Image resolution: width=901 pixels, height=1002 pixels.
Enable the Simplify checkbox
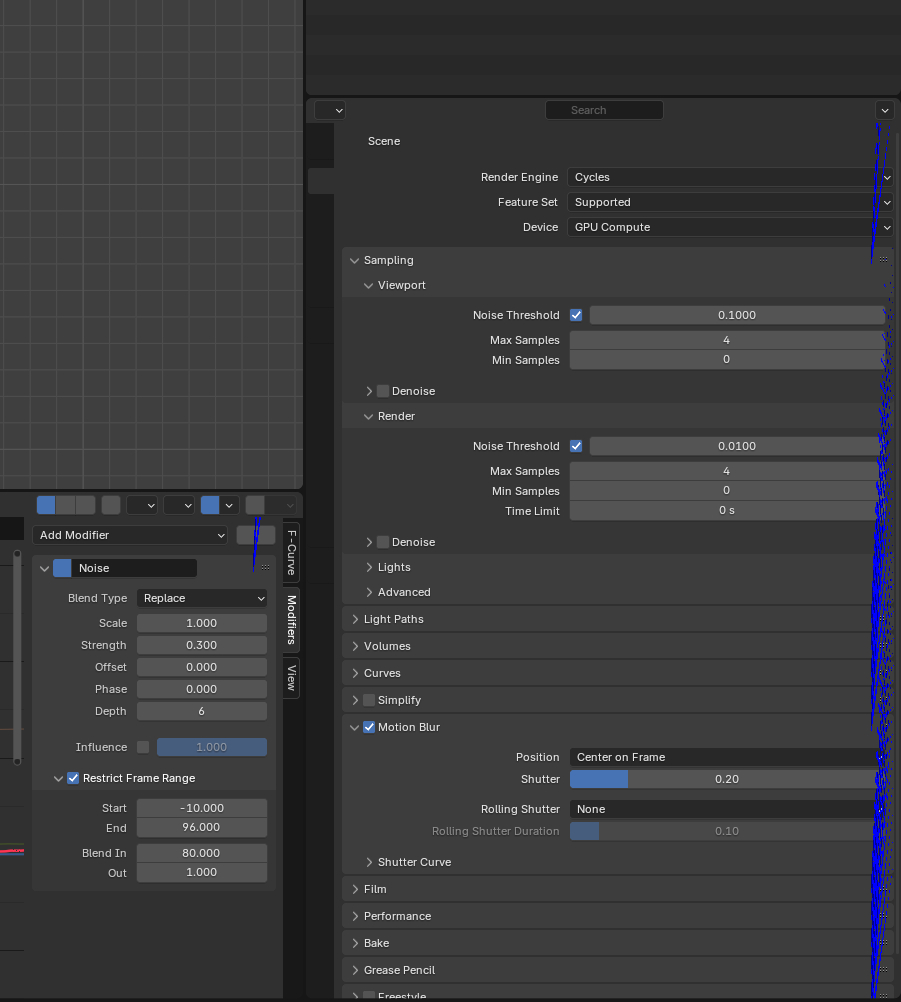(x=369, y=700)
